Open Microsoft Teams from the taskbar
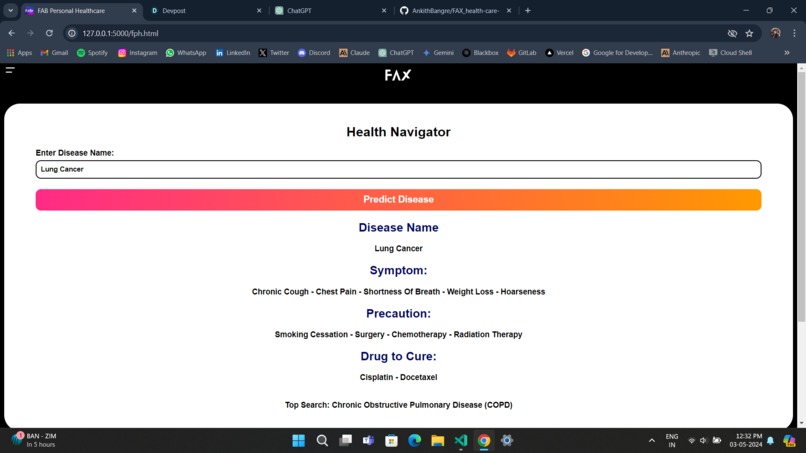Screen dimensions: 806x453 pos(369,441)
